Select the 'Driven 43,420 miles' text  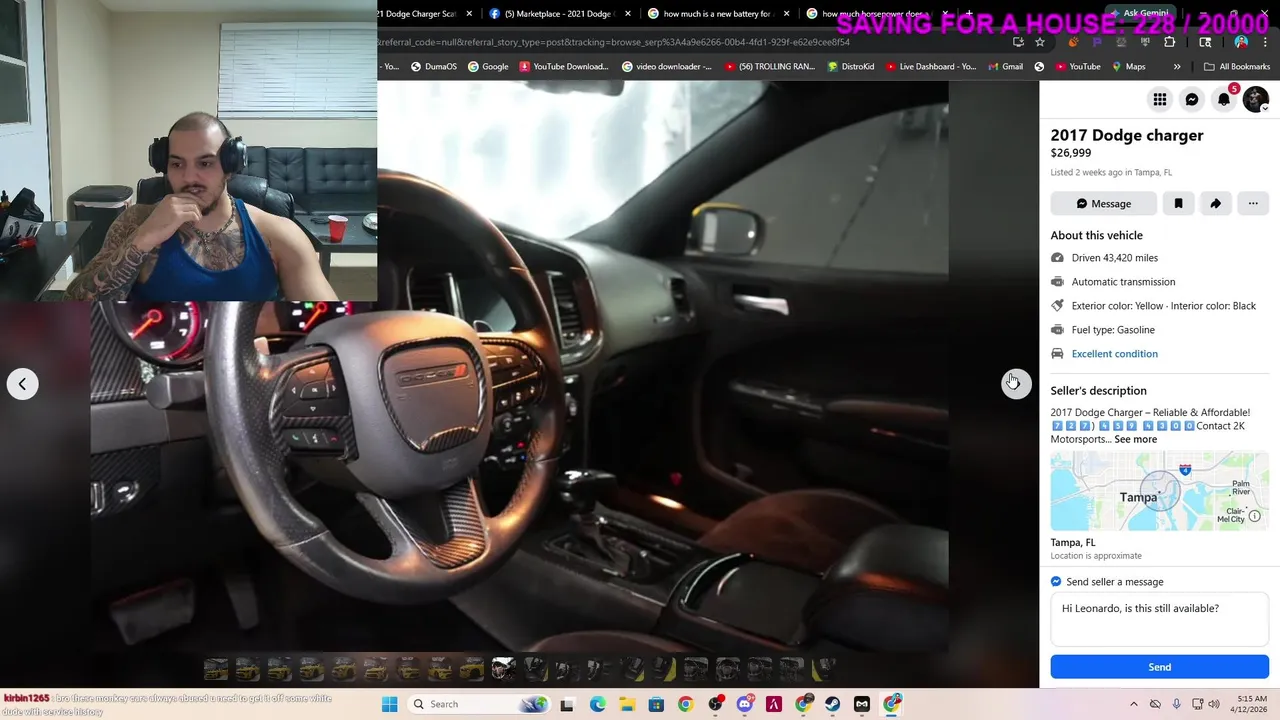click(1114, 258)
